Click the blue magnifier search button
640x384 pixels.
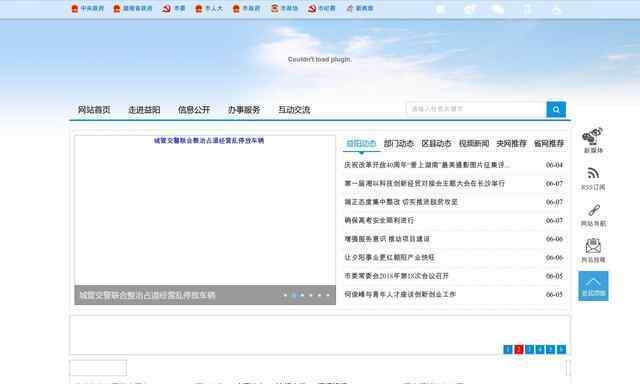click(556, 109)
